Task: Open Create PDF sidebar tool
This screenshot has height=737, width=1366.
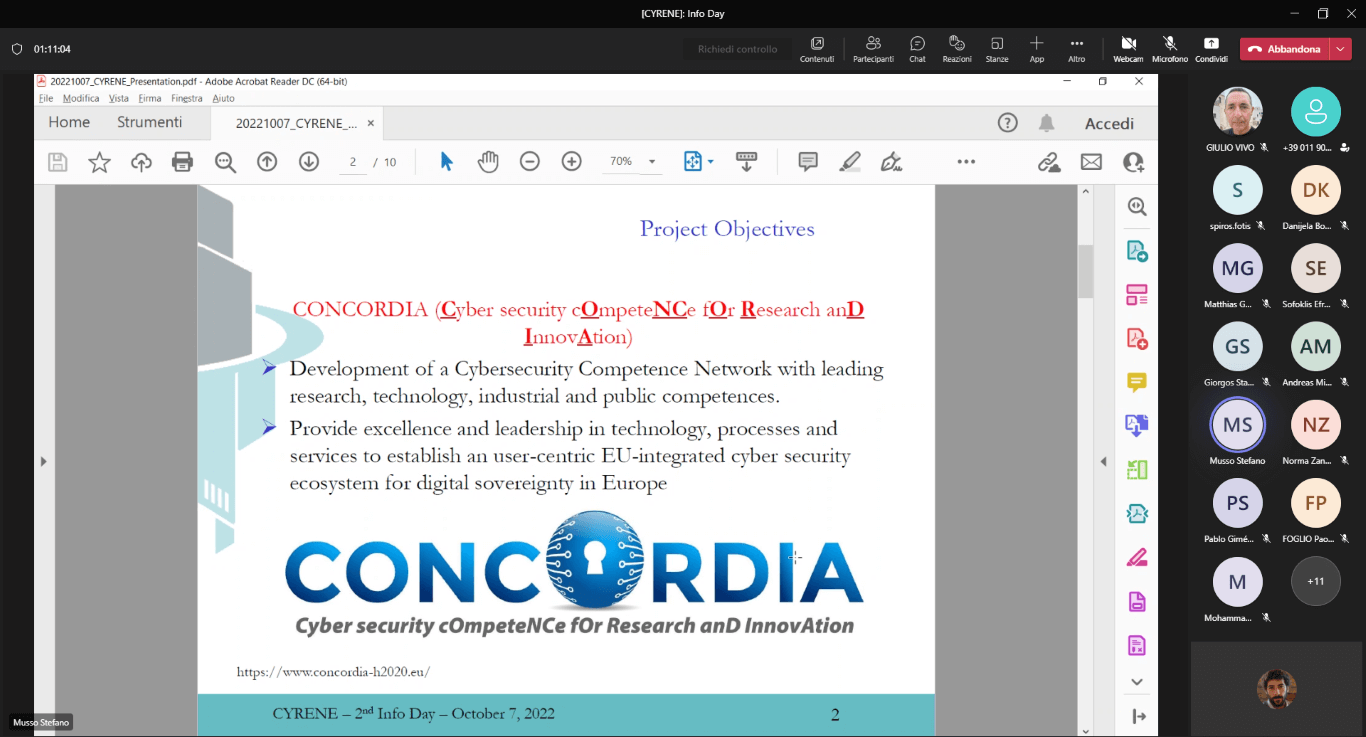Action: (1137, 338)
